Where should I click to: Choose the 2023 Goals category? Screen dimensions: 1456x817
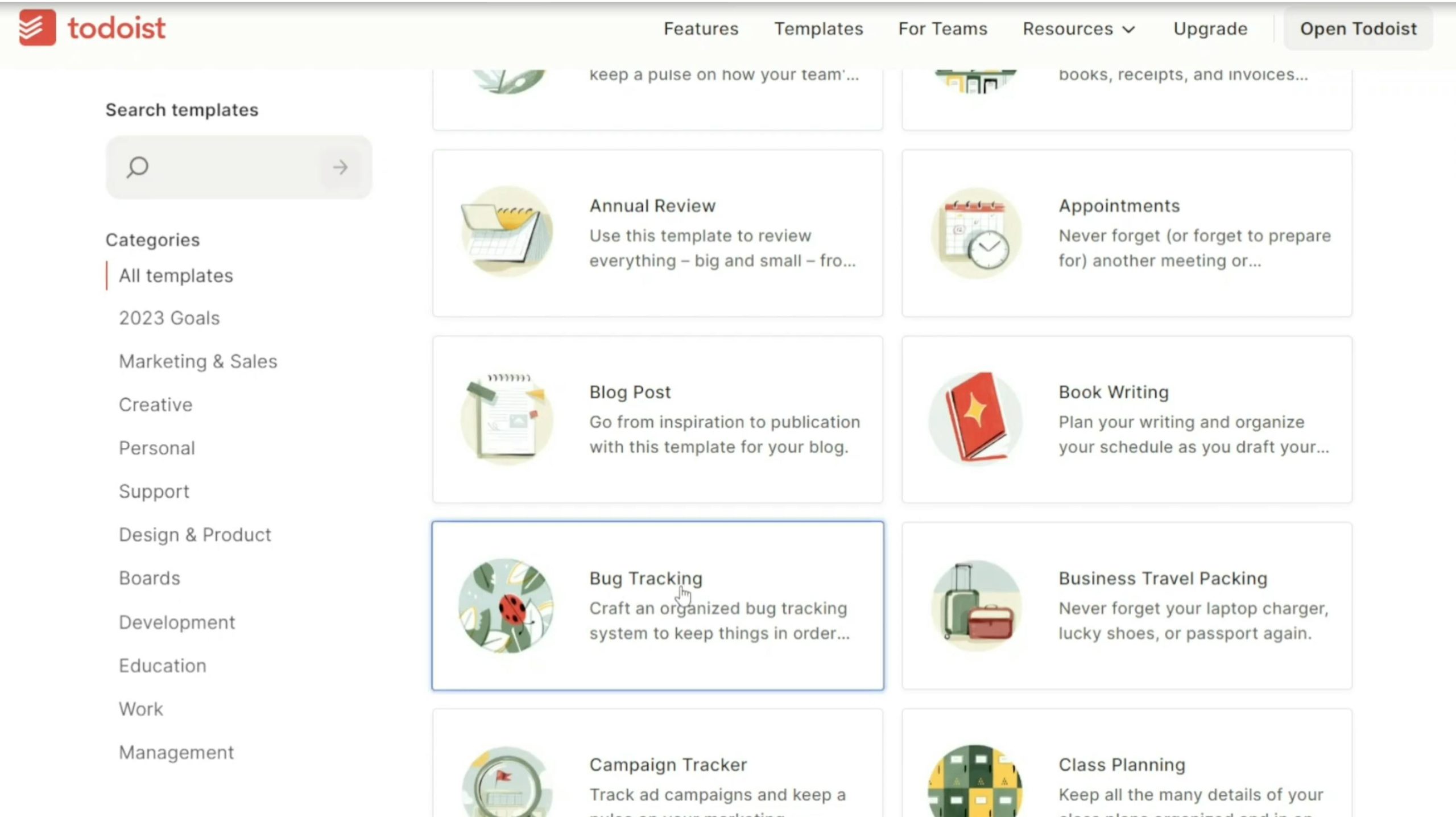tap(169, 318)
